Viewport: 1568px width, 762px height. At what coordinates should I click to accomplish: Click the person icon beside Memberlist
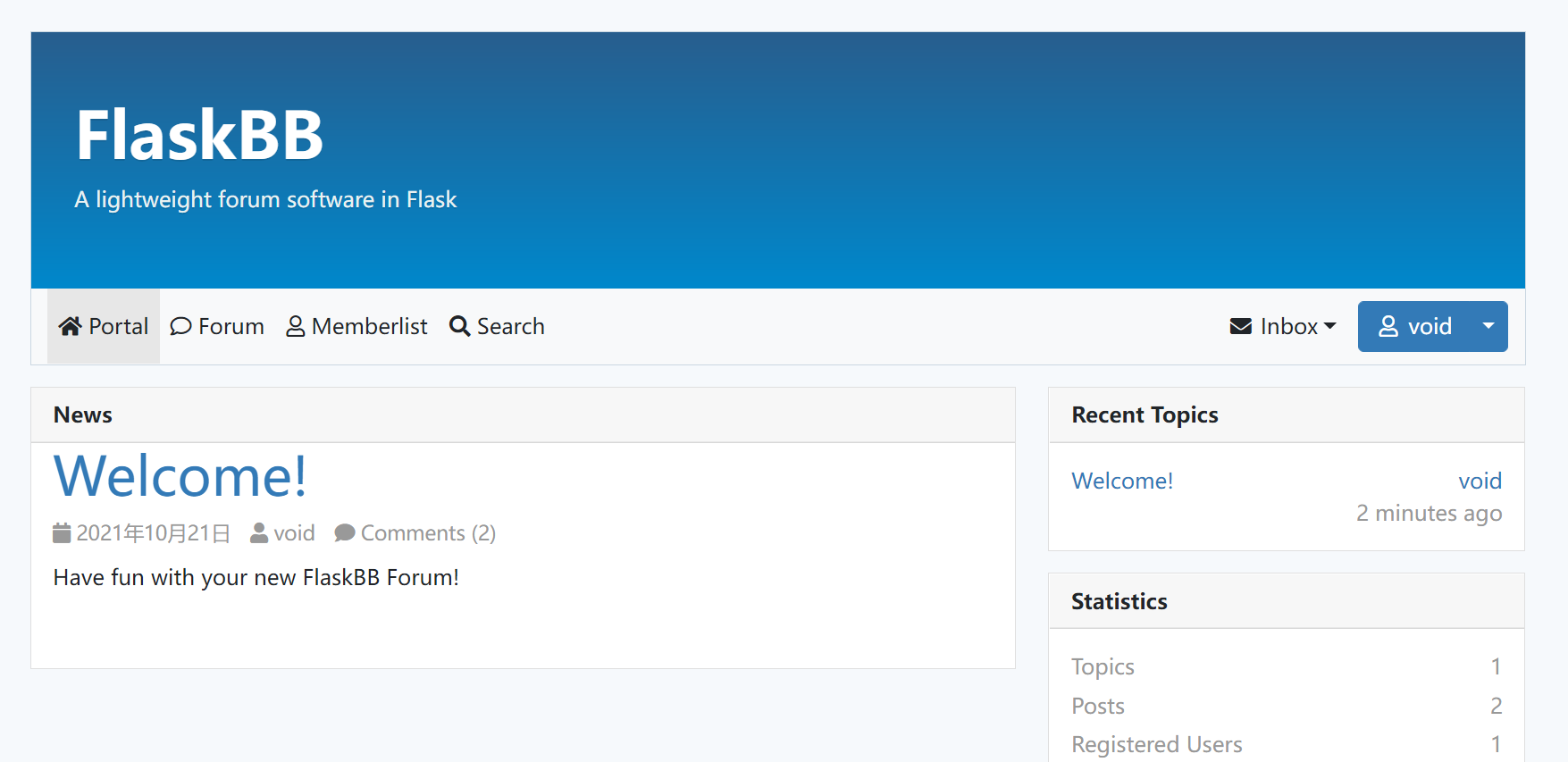(x=296, y=326)
